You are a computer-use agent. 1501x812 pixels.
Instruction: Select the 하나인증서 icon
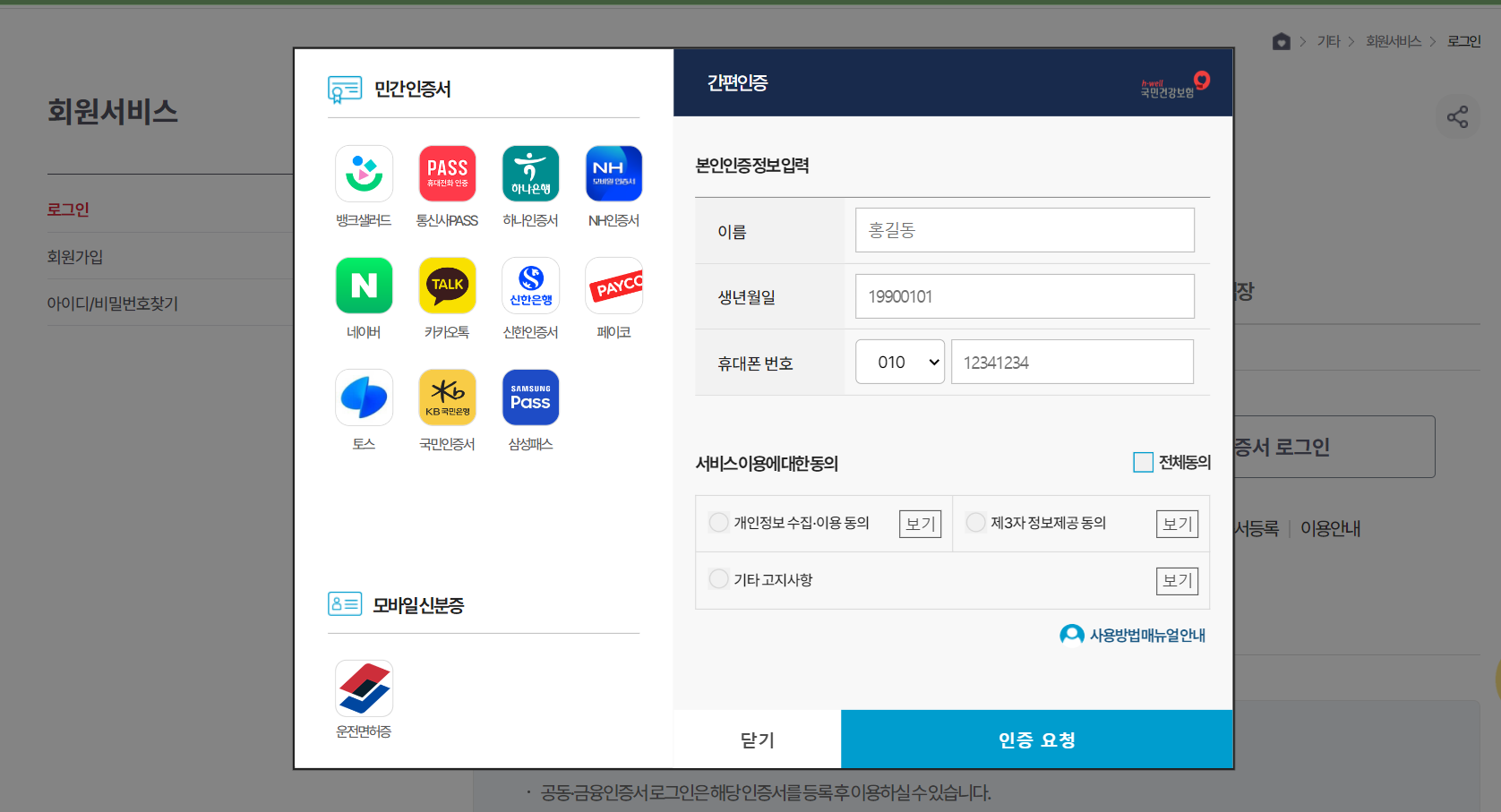tap(530, 174)
